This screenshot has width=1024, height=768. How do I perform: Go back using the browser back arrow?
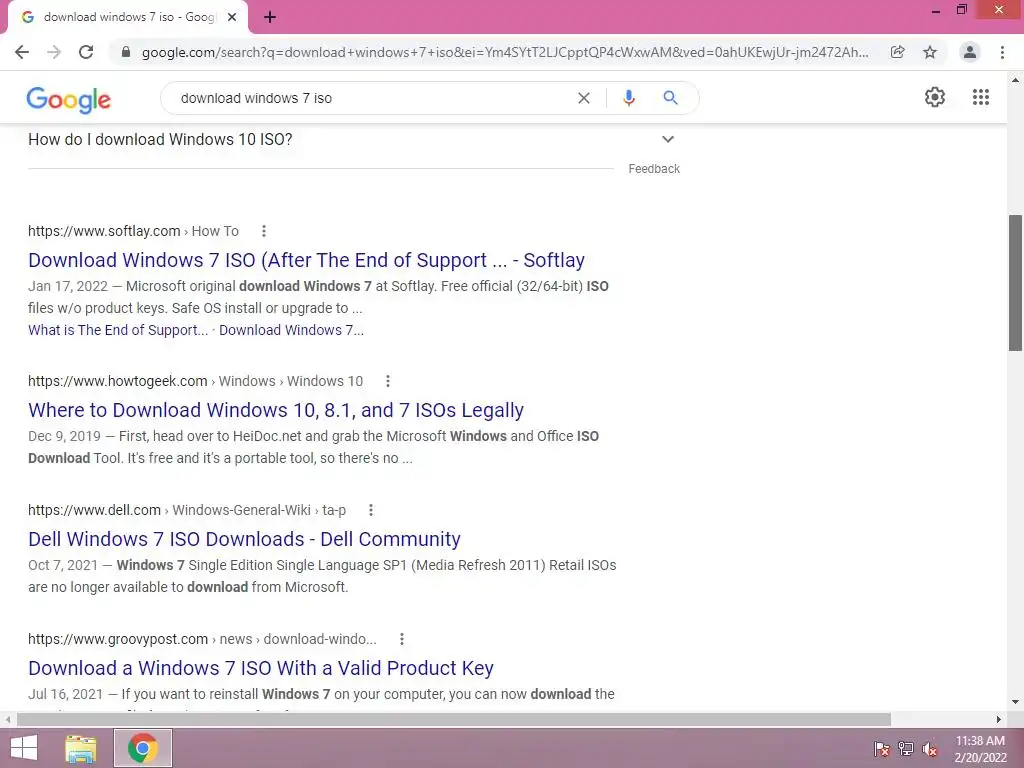coord(22,52)
